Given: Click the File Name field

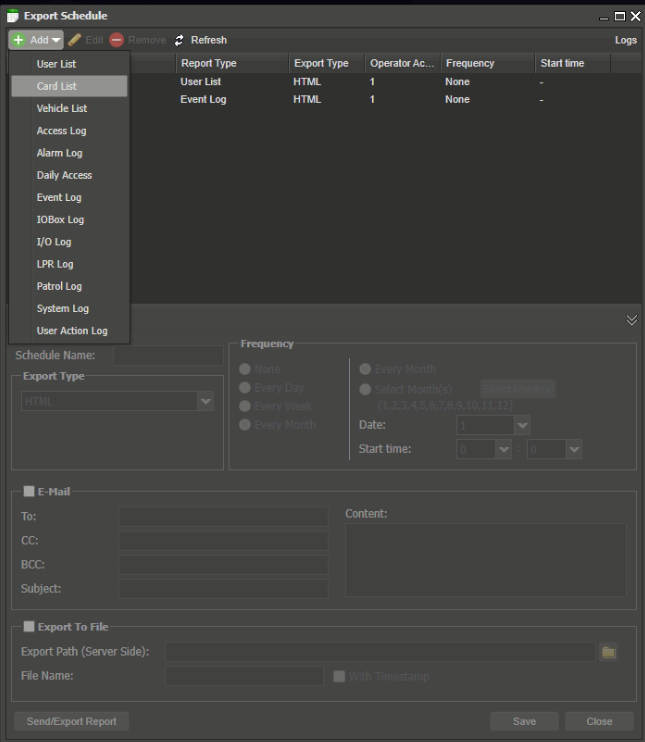Looking at the screenshot, I should click(x=244, y=676).
